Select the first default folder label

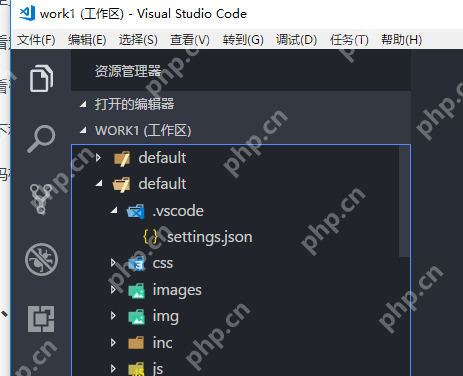tap(162, 158)
